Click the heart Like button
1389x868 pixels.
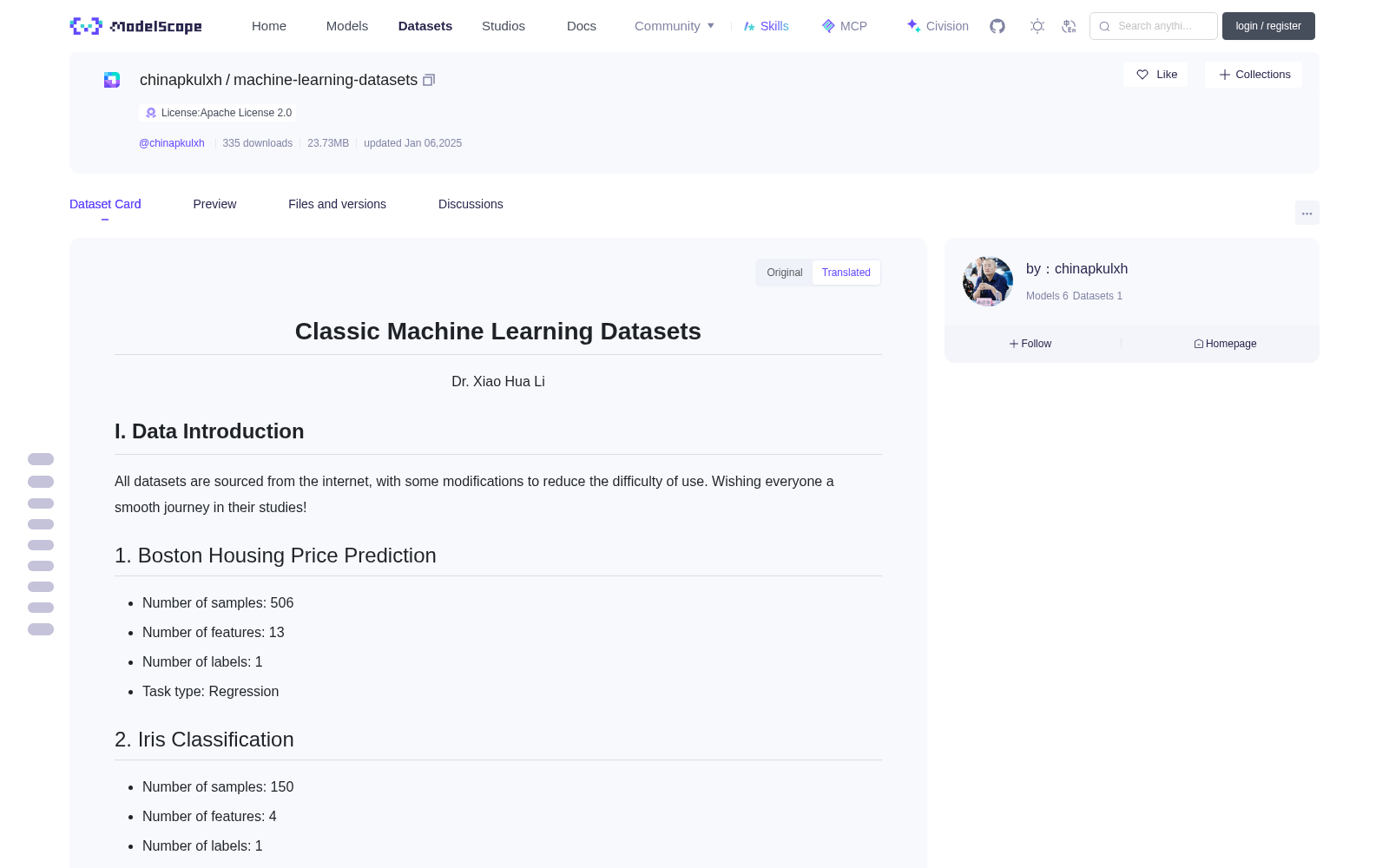(1155, 75)
